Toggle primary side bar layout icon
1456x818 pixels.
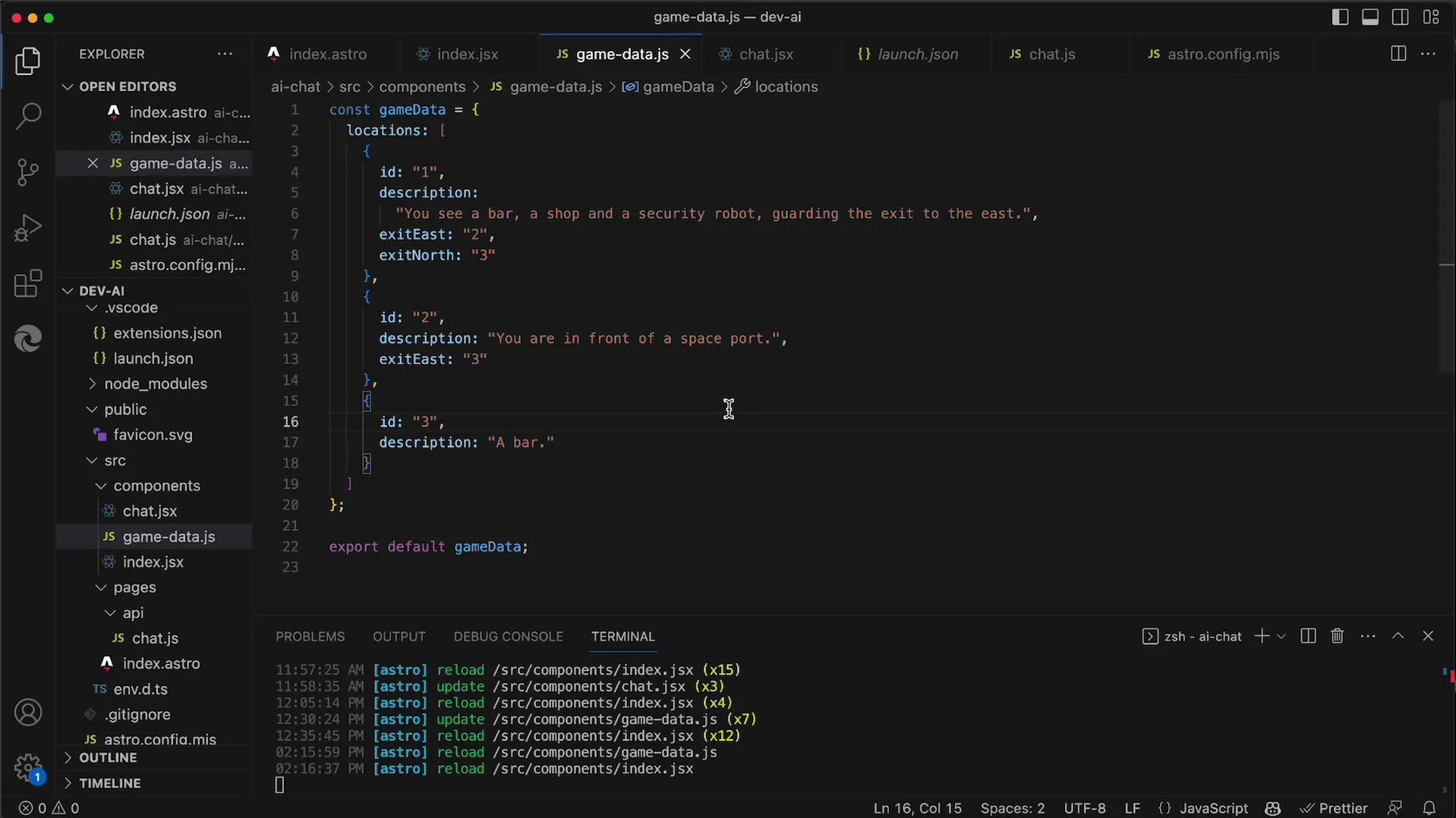1340,17
